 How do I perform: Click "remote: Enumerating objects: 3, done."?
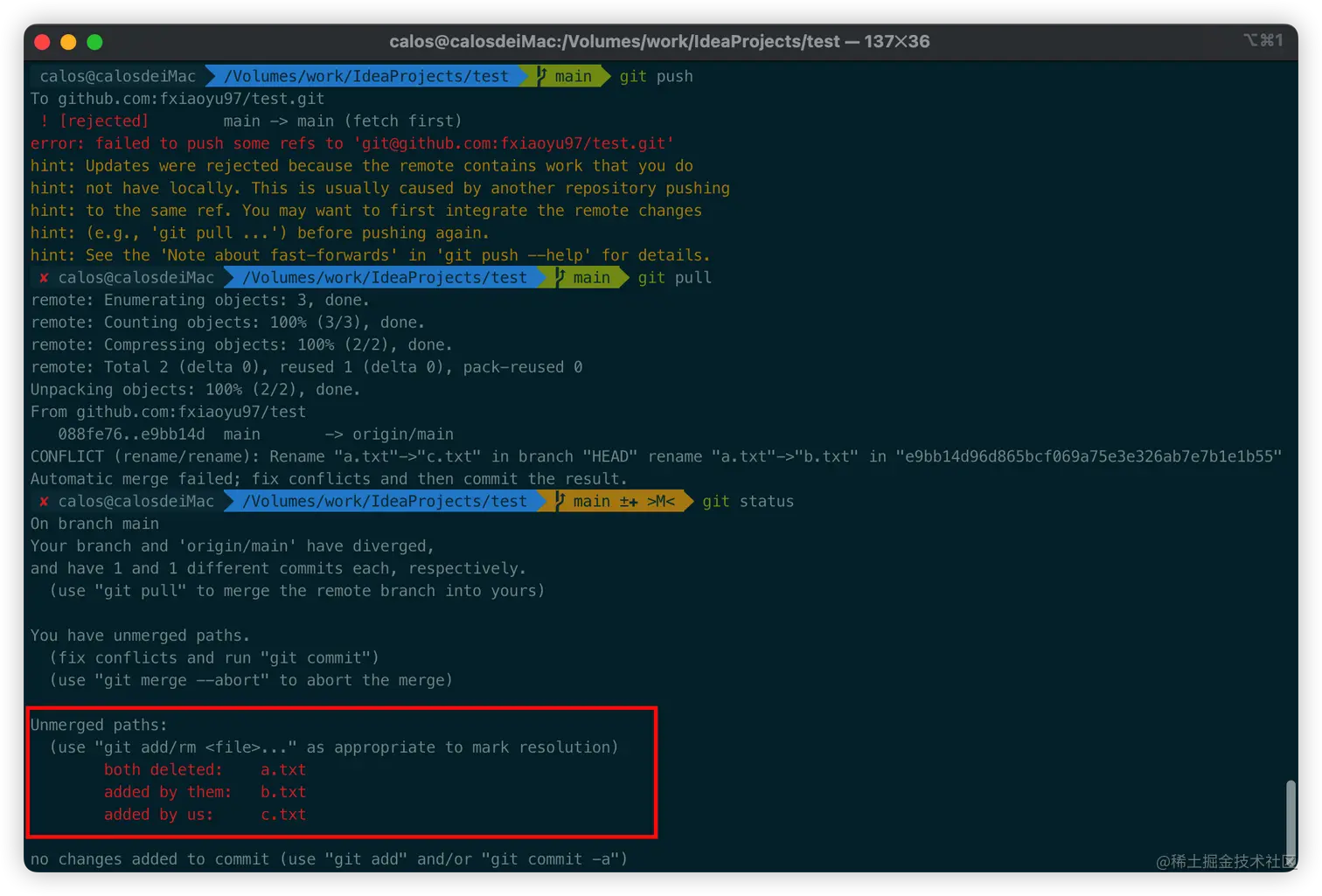click(200, 300)
